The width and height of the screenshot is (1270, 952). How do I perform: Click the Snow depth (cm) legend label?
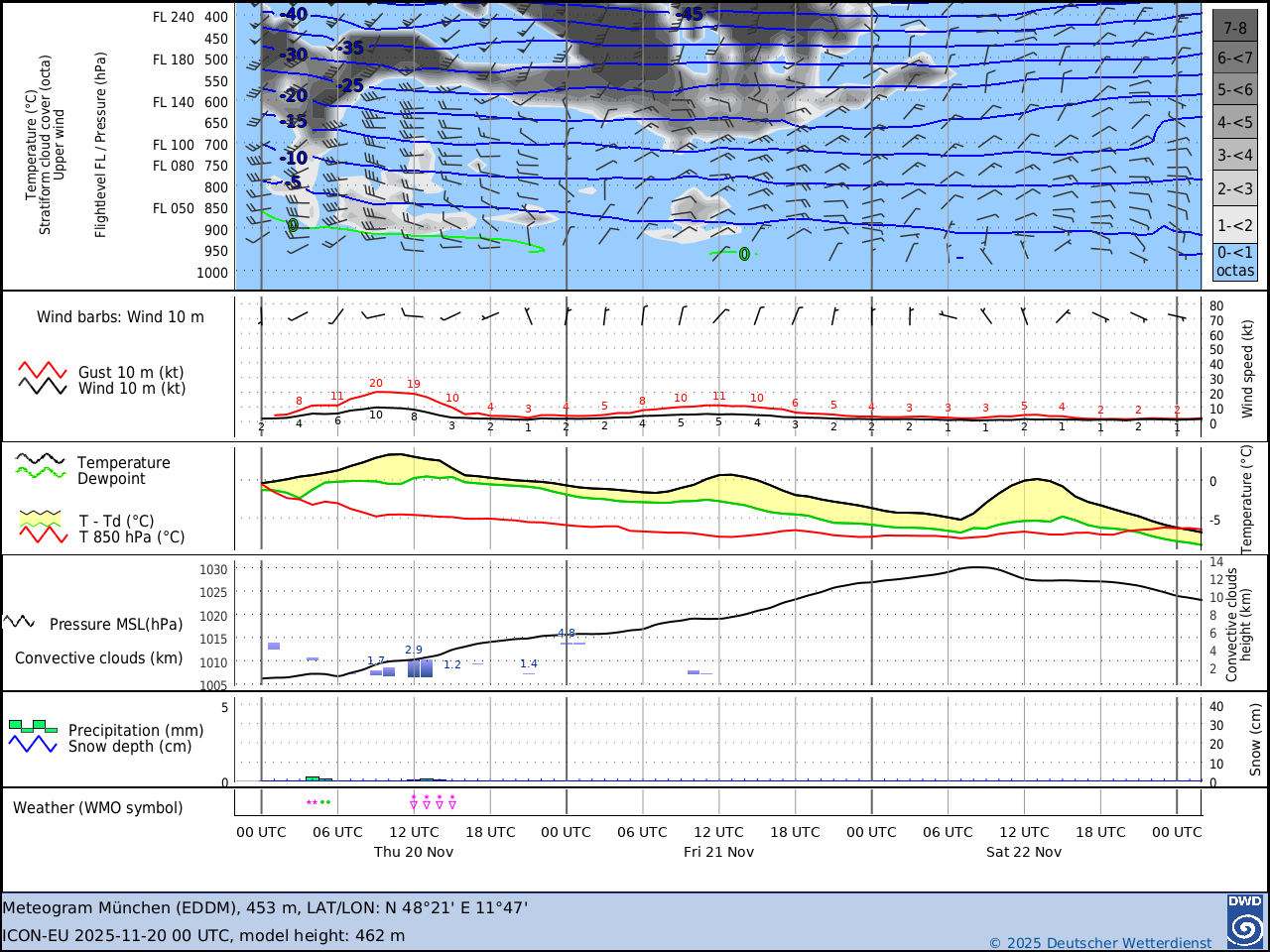(x=130, y=747)
